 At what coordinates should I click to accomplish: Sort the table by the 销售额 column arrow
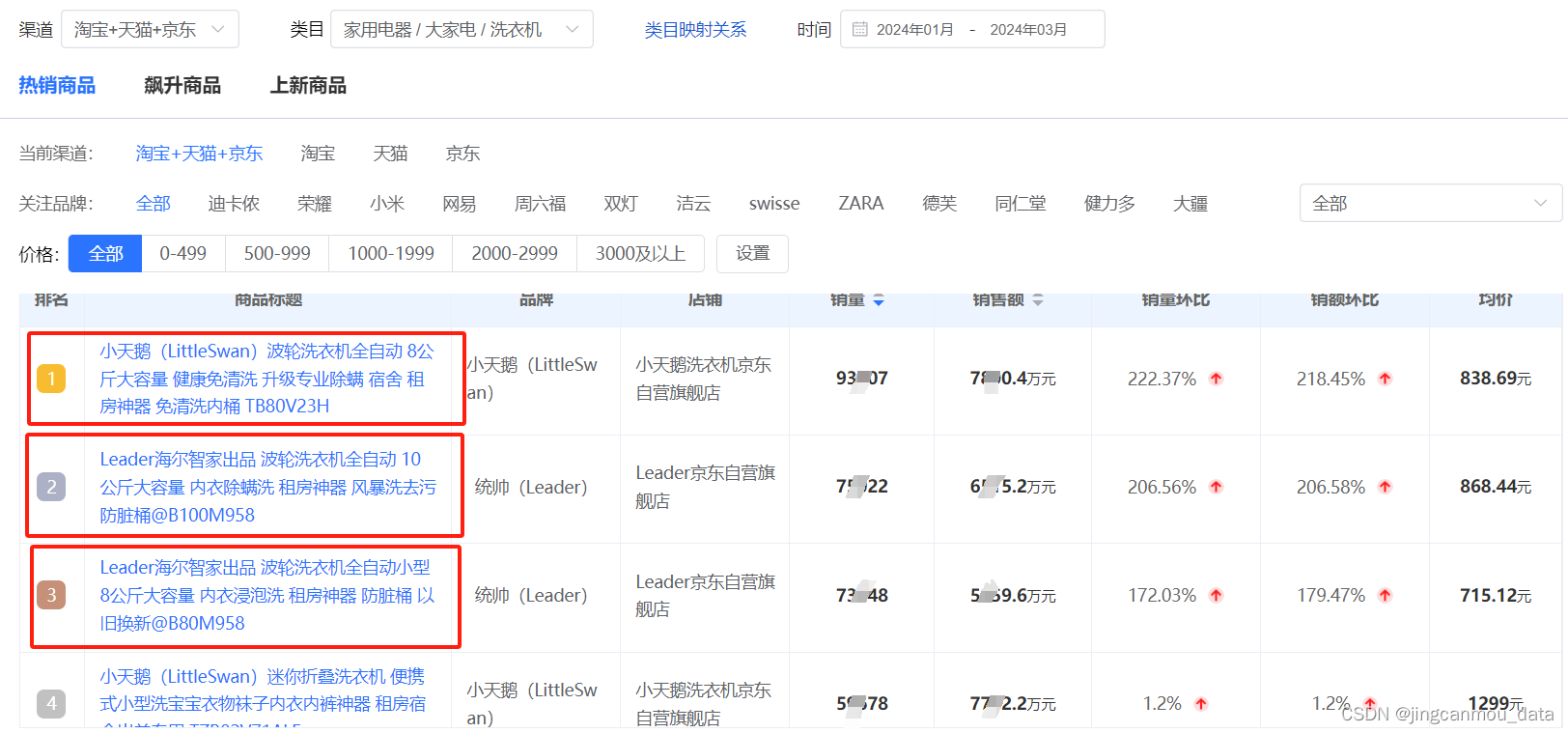[1038, 300]
